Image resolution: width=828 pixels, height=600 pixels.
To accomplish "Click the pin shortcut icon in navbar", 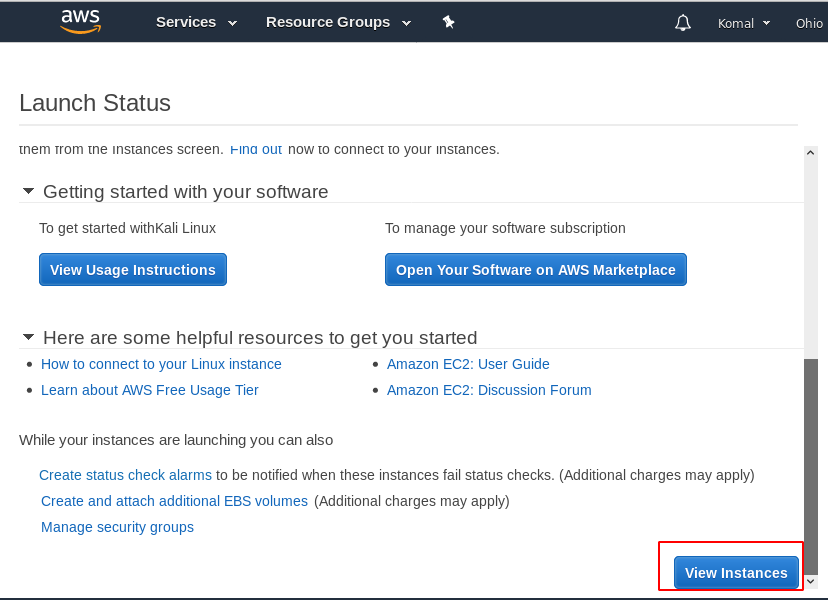I will pyautogui.click(x=449, y=22).
